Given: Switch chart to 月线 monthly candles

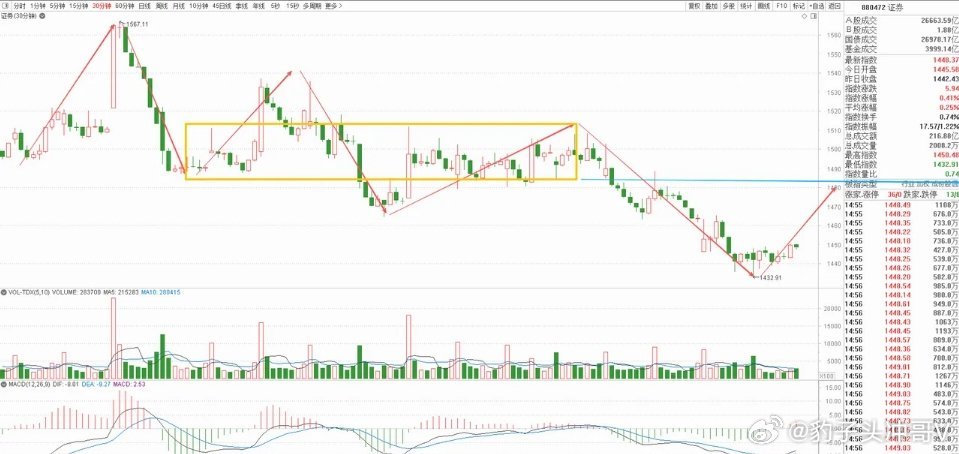Looking at the screenshot, I should point(179,6).
